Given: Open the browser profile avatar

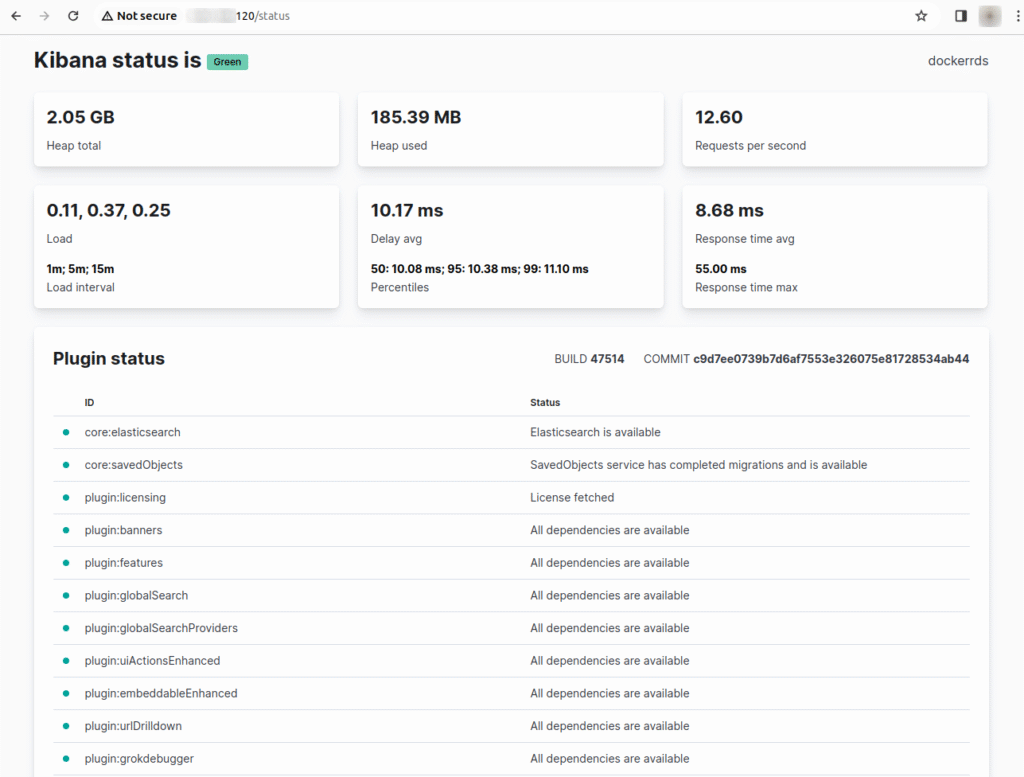Looking at the screenshot, I should click(990, 16).
